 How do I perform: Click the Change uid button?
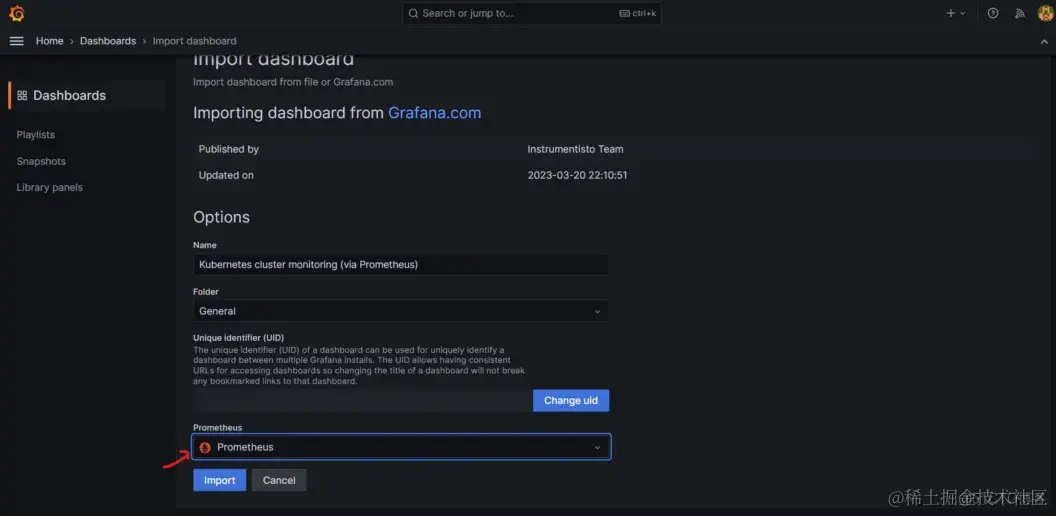[571, 400]
